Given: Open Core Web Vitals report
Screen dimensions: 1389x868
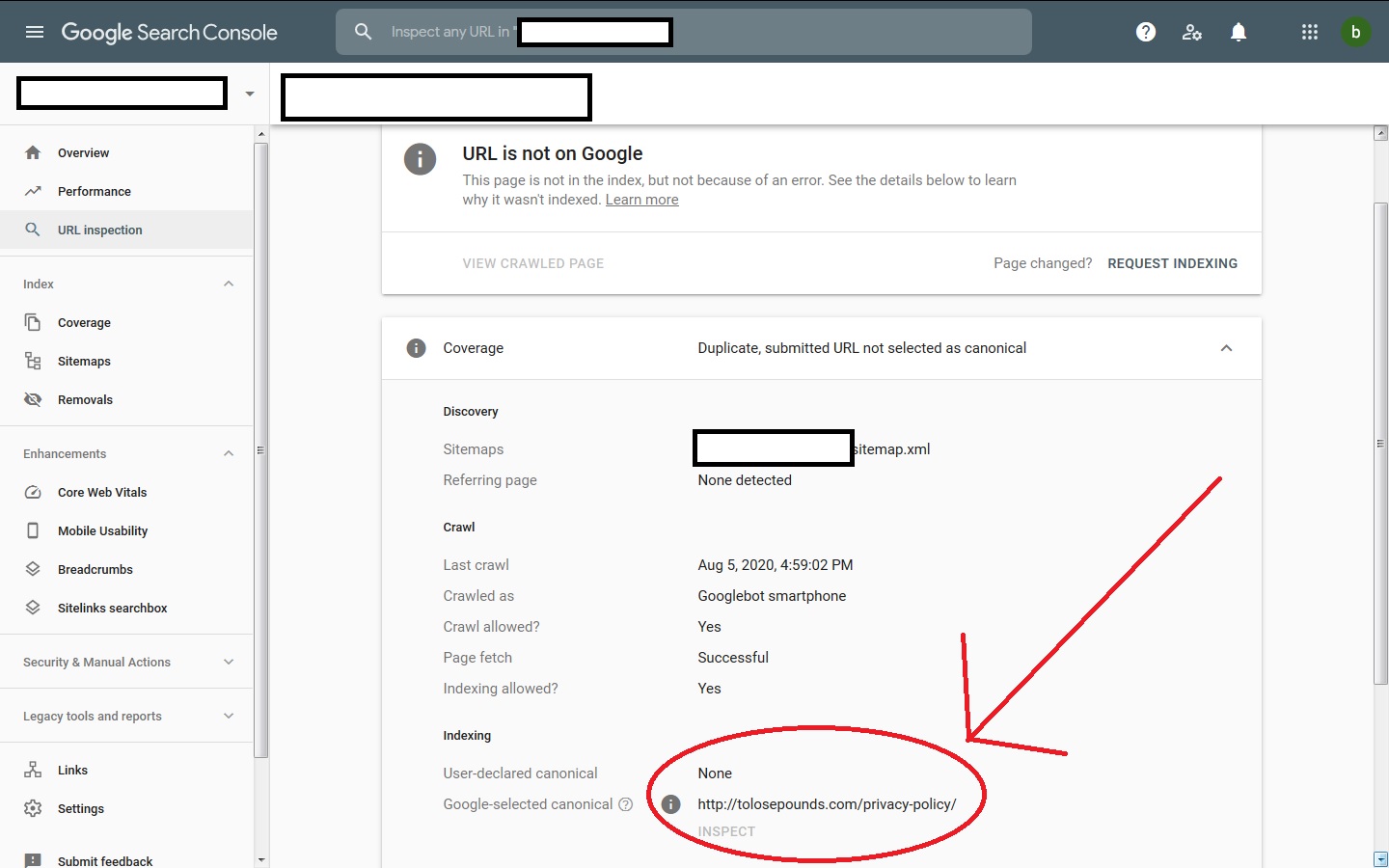Looking at the screenshot, I should (126, 492).
